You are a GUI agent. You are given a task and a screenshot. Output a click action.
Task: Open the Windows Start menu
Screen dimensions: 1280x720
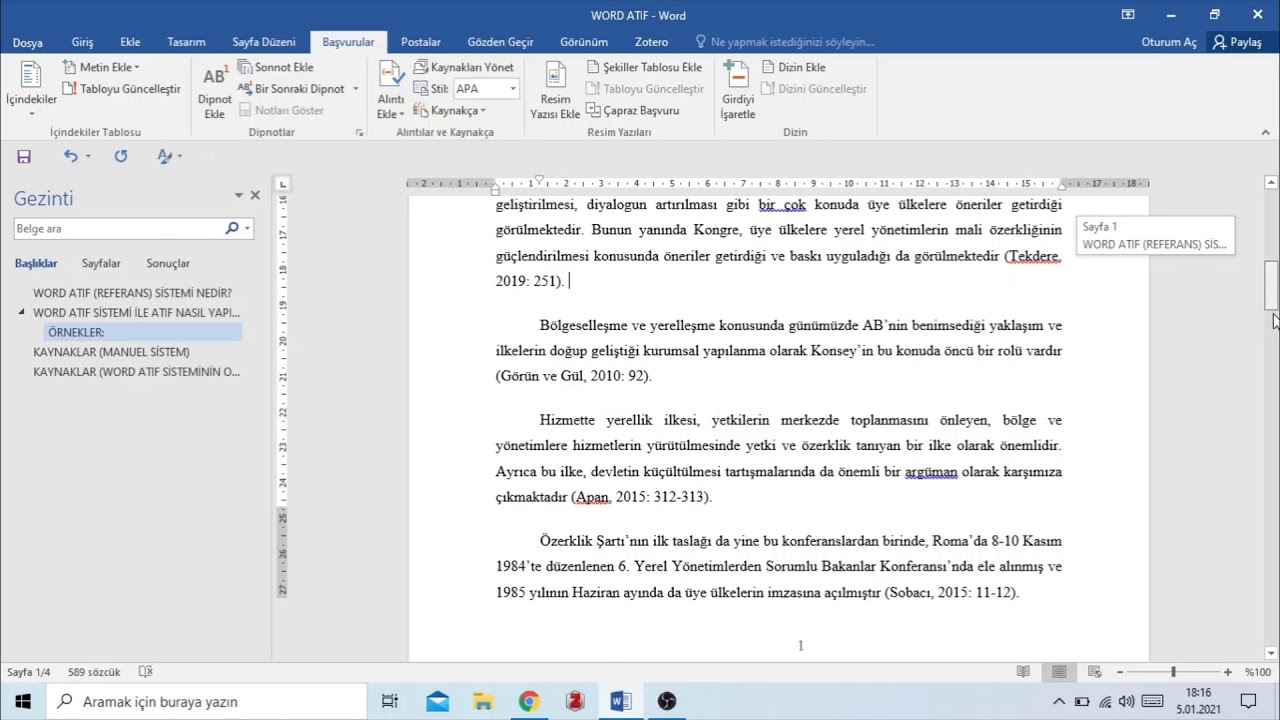point(23,701)
